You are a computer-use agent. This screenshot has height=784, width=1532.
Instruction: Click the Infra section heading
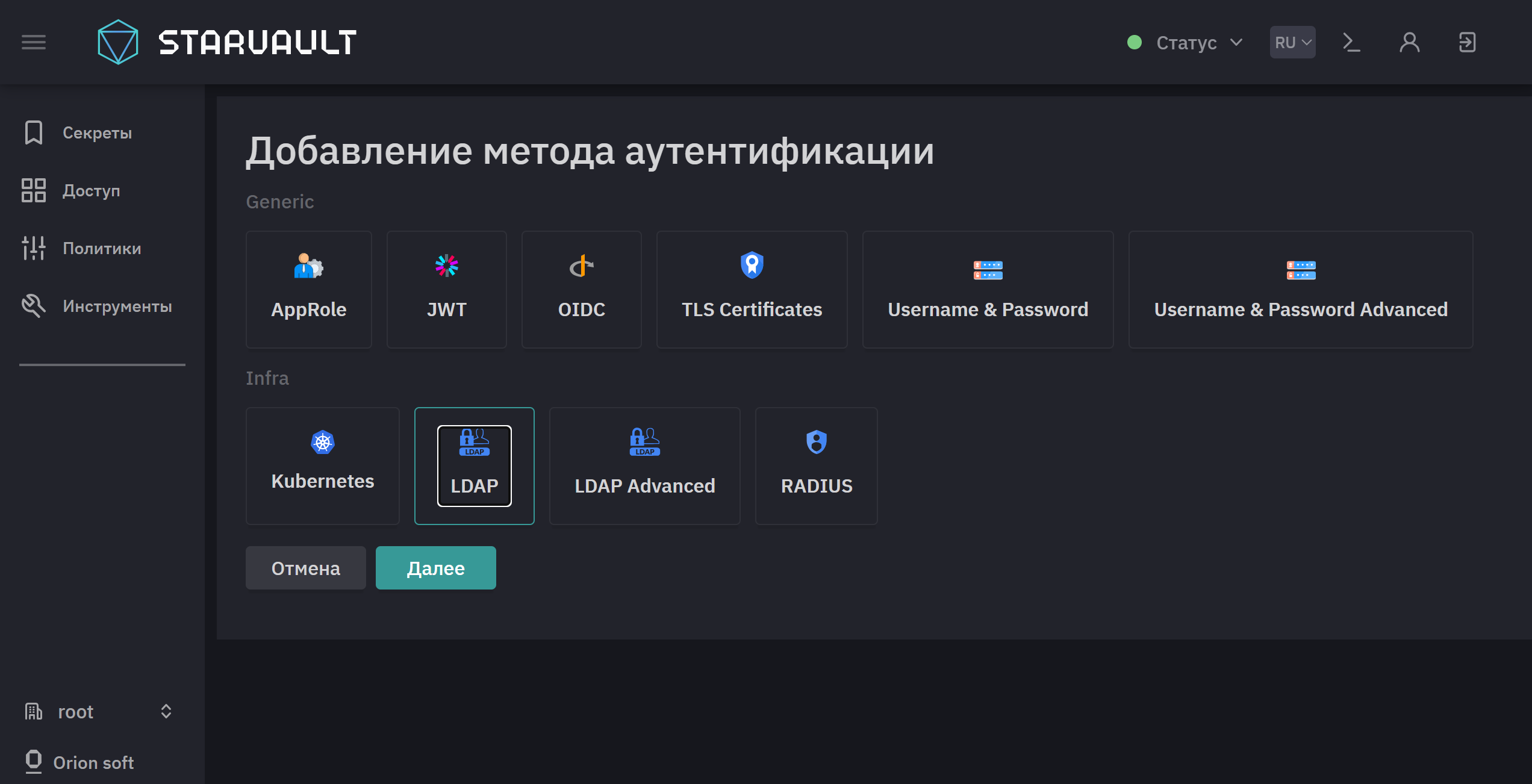(x=267, y=378)
